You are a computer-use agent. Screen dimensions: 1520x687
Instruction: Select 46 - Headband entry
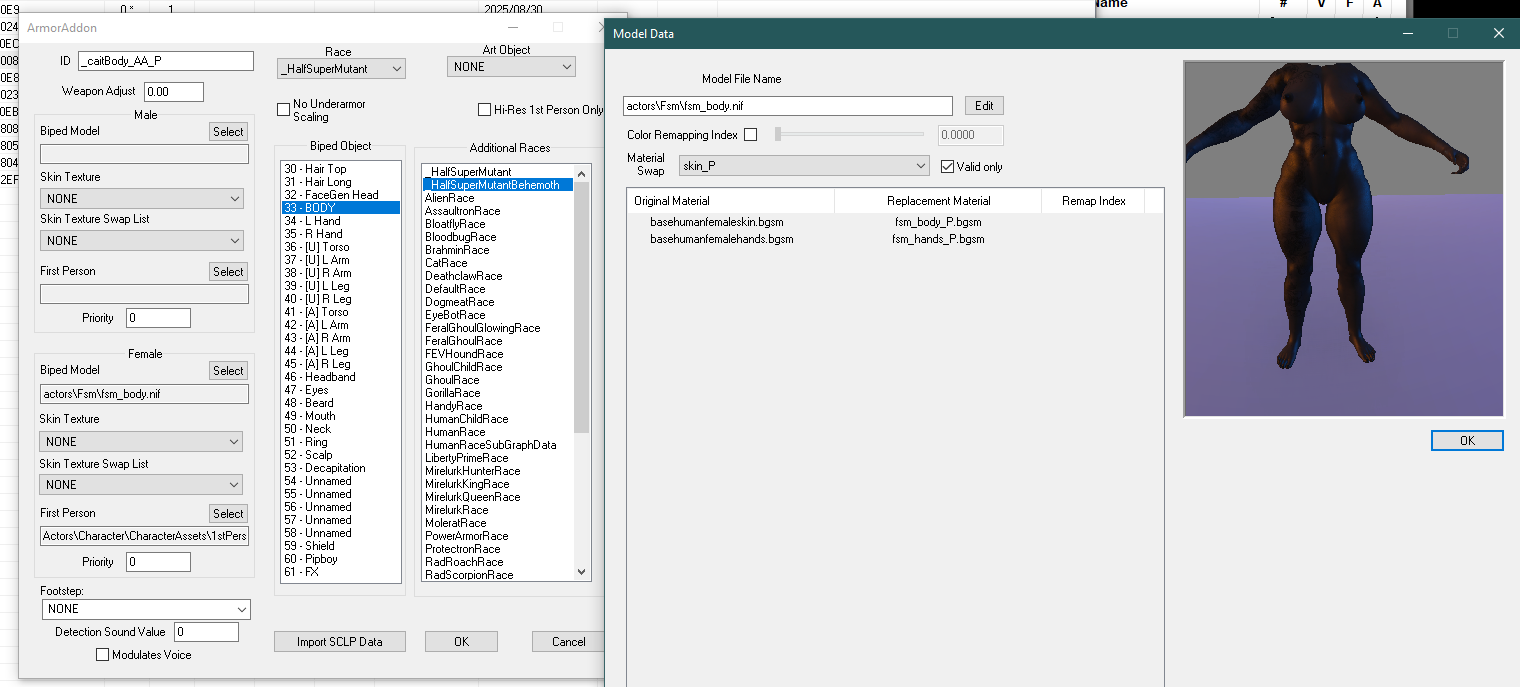pyautogui.click(x=341, y=377)
